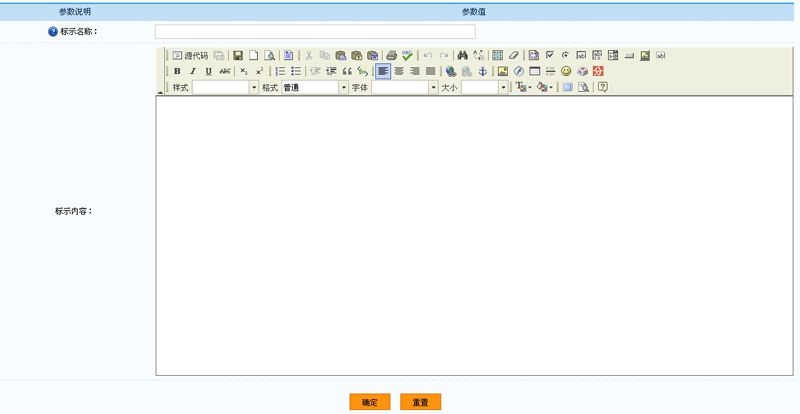Toggle blockquote formatting

pos(347,71)
